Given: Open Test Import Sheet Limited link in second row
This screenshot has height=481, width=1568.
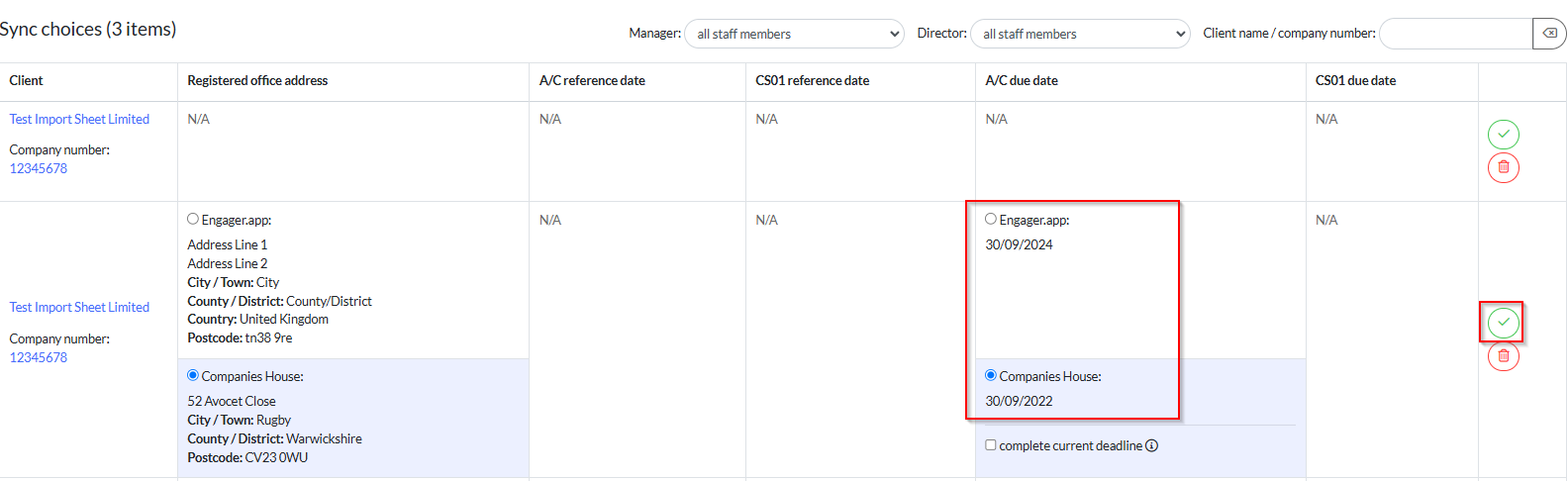Looking at the screenshot, I should 79,308.
